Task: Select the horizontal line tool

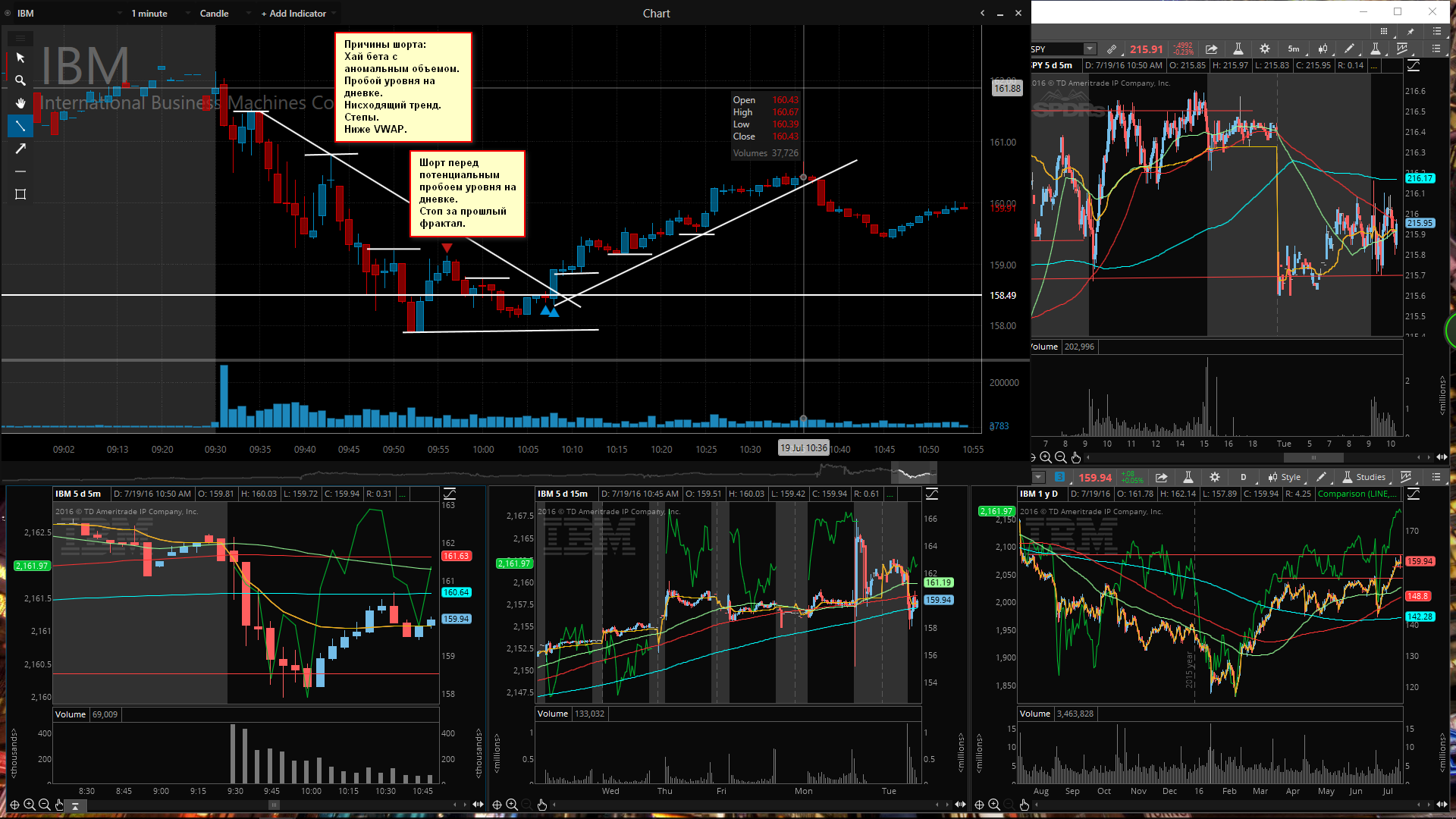Action: click(20, 171)
